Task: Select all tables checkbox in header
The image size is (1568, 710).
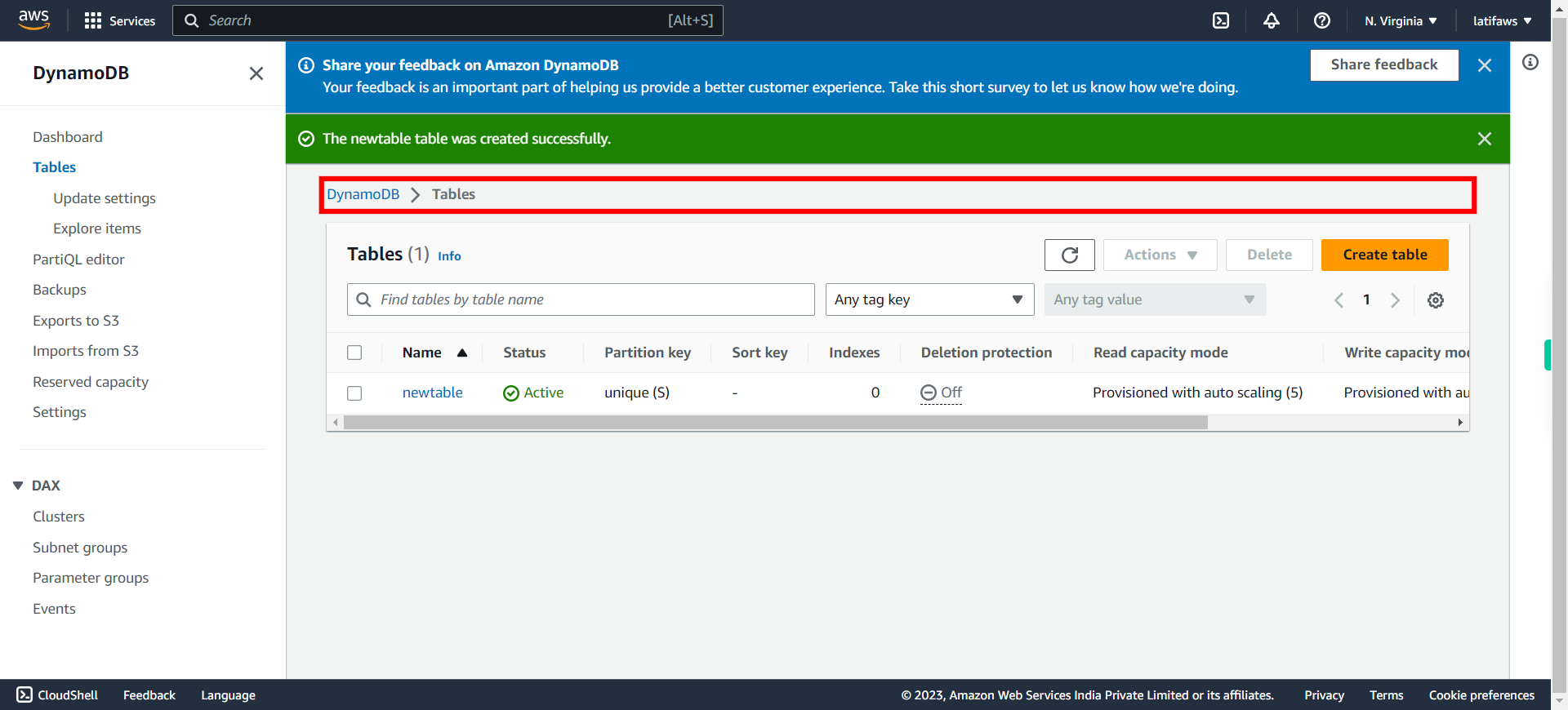Action: [x=354, y=353]
